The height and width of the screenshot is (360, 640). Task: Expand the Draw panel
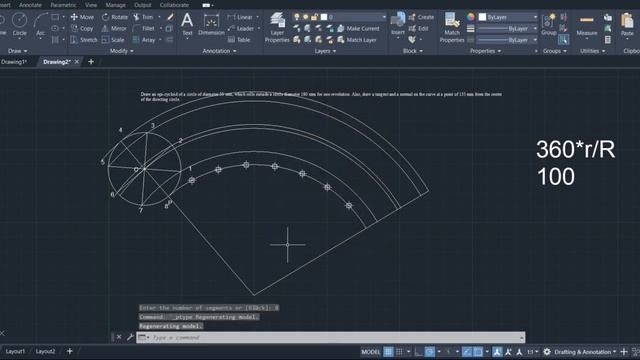[18, 51]
